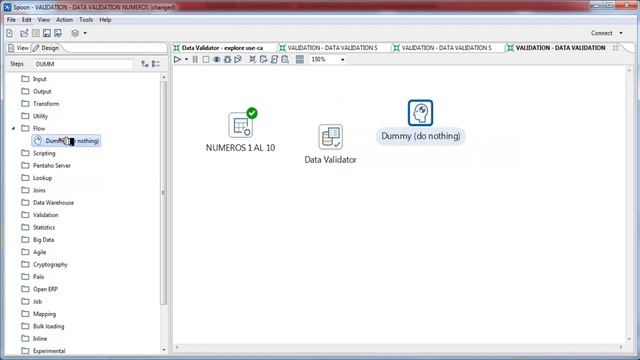Click the Verify transformation icon
640x360 pixels.
pyautogui.click(x=253, y=60)
